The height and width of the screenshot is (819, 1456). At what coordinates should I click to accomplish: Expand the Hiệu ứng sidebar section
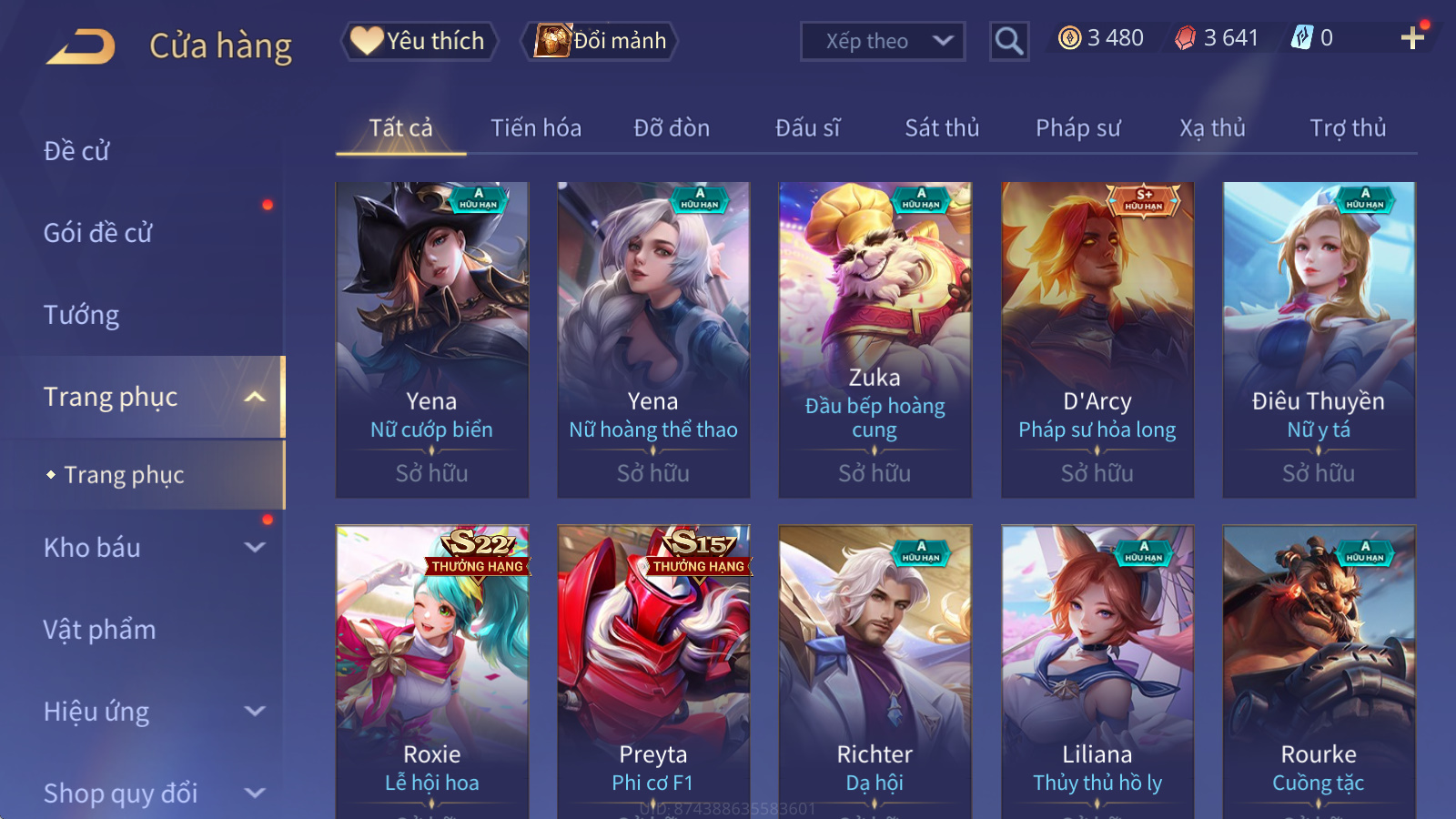256,711
